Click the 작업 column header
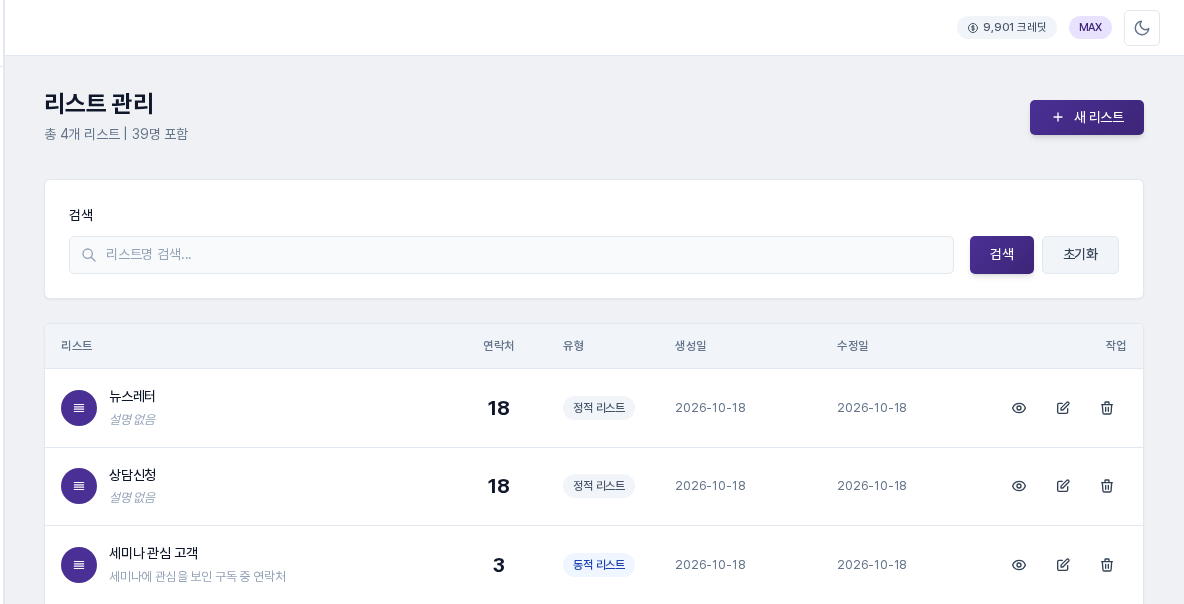The width and height of the screenshot is (1184, 604). point(1116,346)
